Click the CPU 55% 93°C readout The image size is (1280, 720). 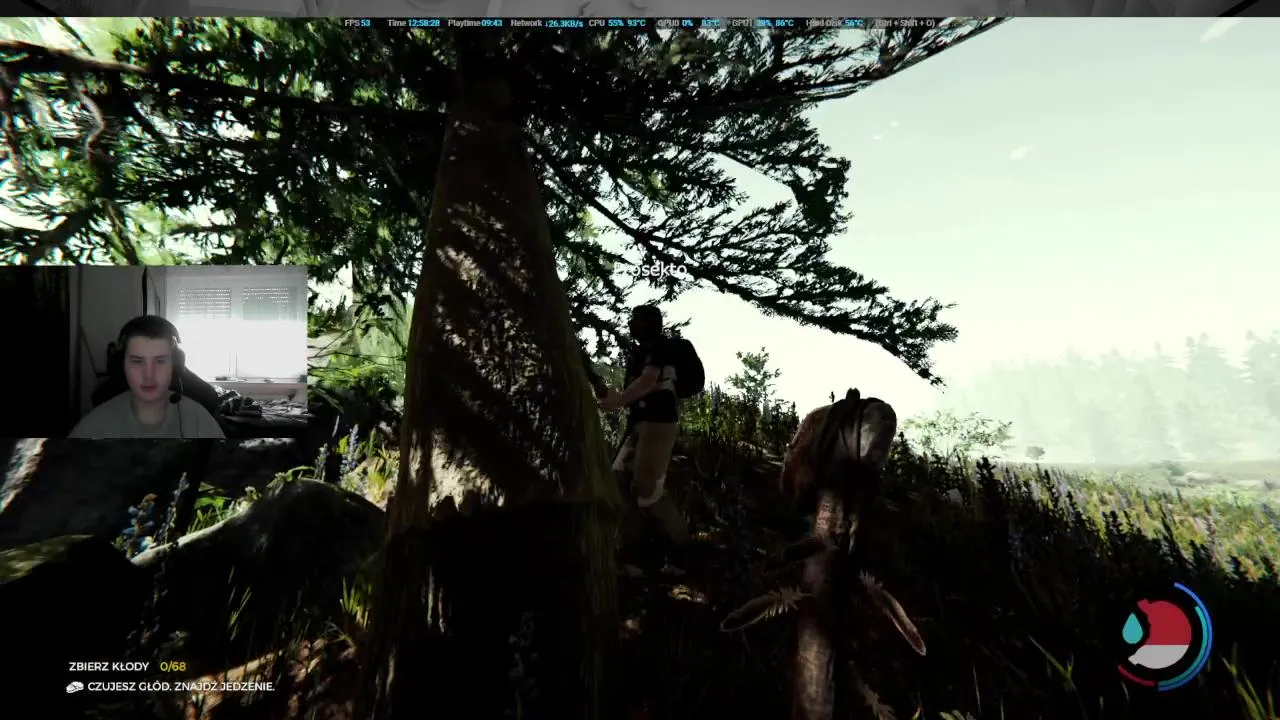coord(617,23)
